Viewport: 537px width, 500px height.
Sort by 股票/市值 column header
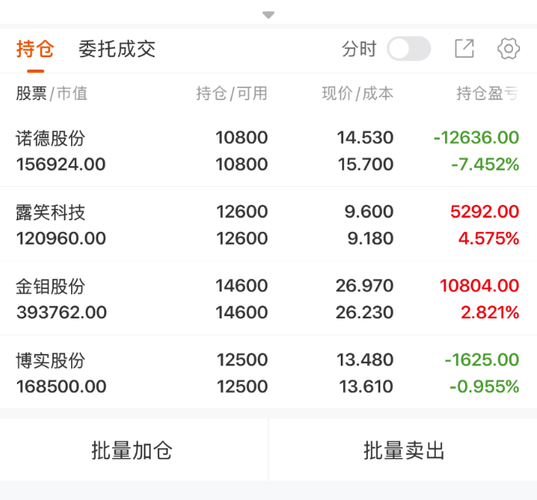pyautogui.click(x=52, y=93)
